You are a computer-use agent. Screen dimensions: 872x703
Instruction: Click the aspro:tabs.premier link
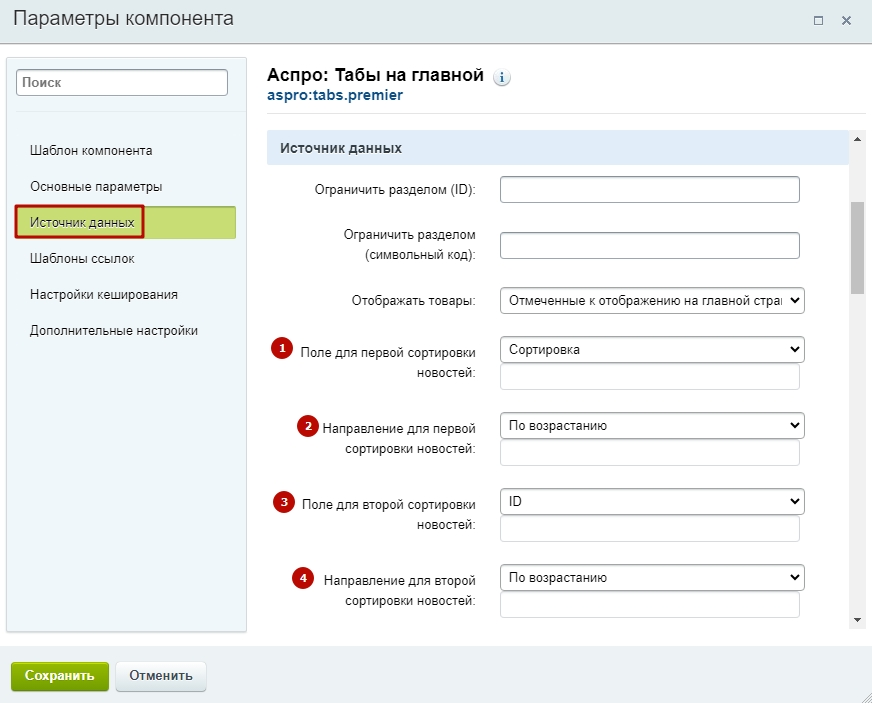click(335, 95)
